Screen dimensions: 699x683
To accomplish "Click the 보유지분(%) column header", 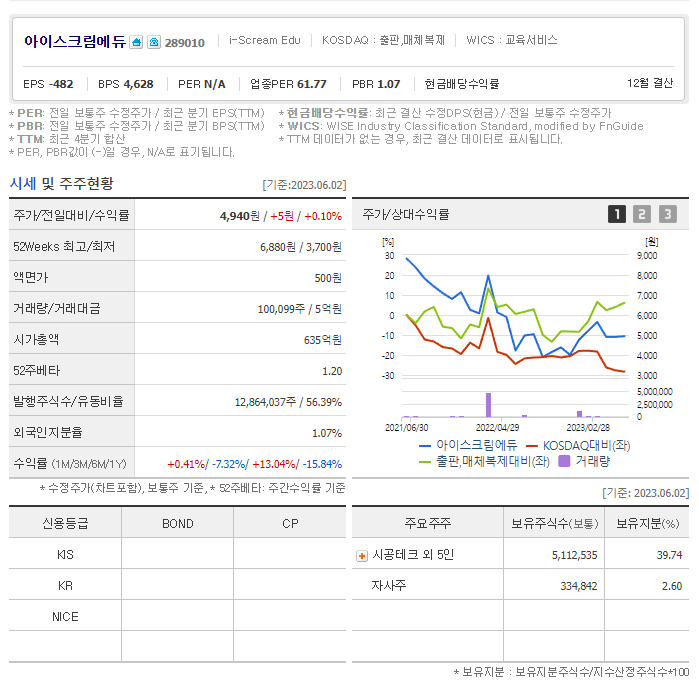I will coord(647,523).
